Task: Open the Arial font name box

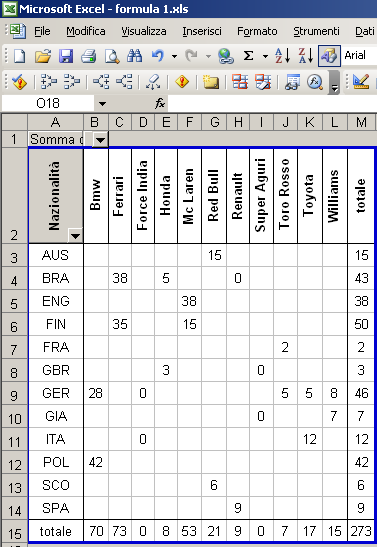Action: point(360,55)
